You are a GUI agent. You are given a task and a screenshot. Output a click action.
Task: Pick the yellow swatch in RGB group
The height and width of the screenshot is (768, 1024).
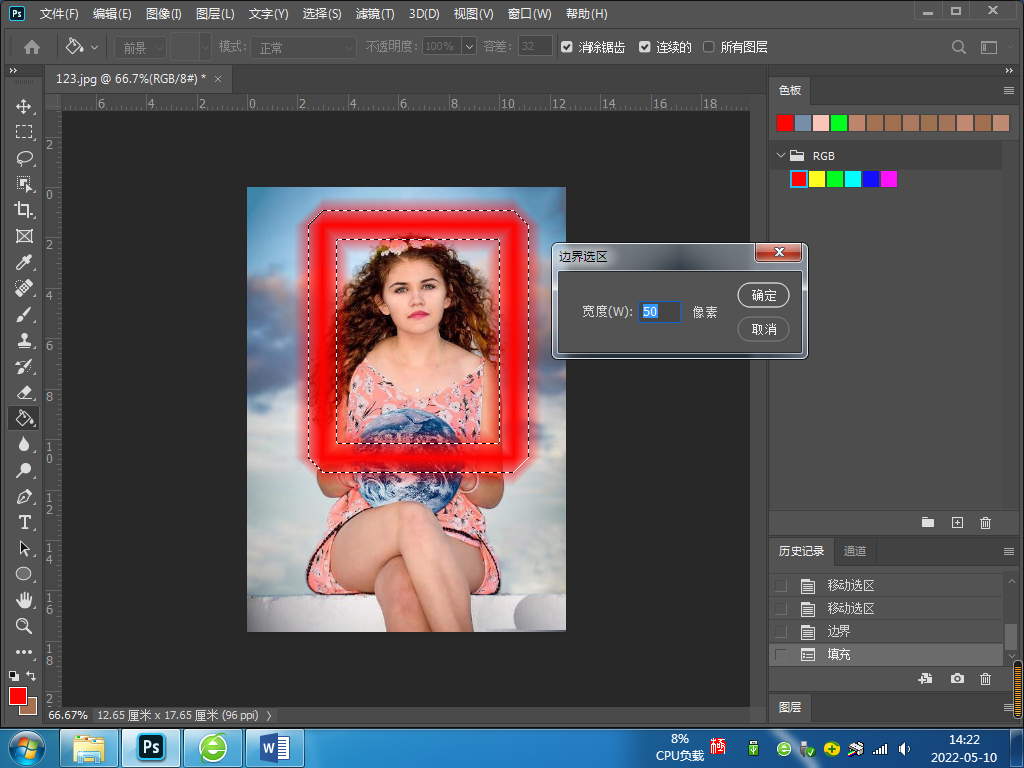[817, 179]
